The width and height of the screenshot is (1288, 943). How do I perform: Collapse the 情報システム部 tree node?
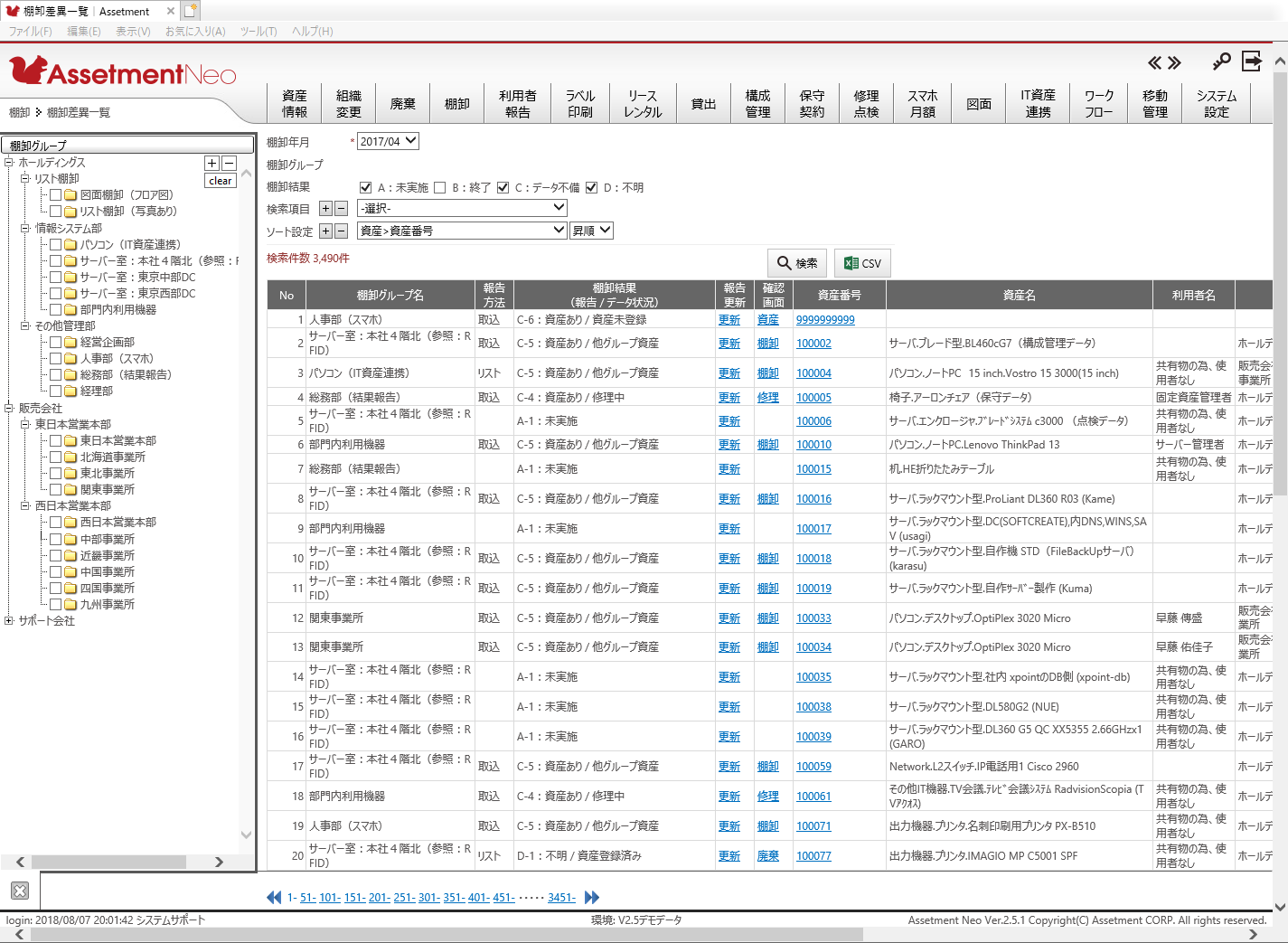(x=25, y=228)
